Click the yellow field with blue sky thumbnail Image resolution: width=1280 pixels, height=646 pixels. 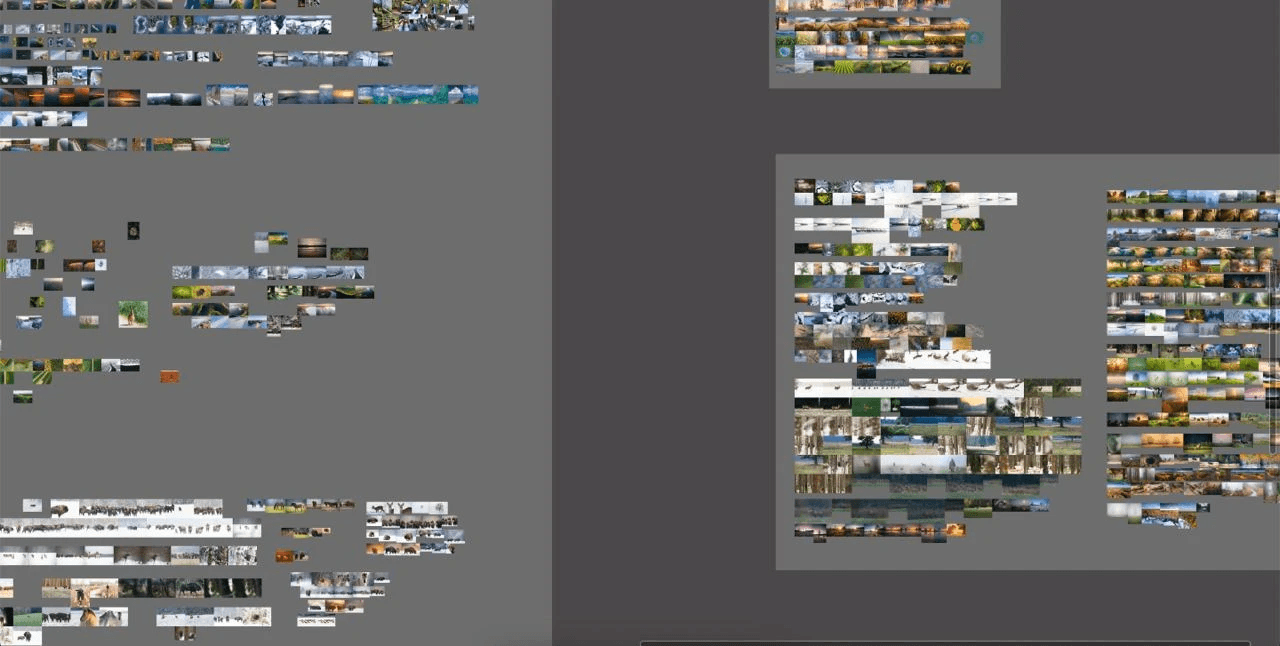pos(278,239)
